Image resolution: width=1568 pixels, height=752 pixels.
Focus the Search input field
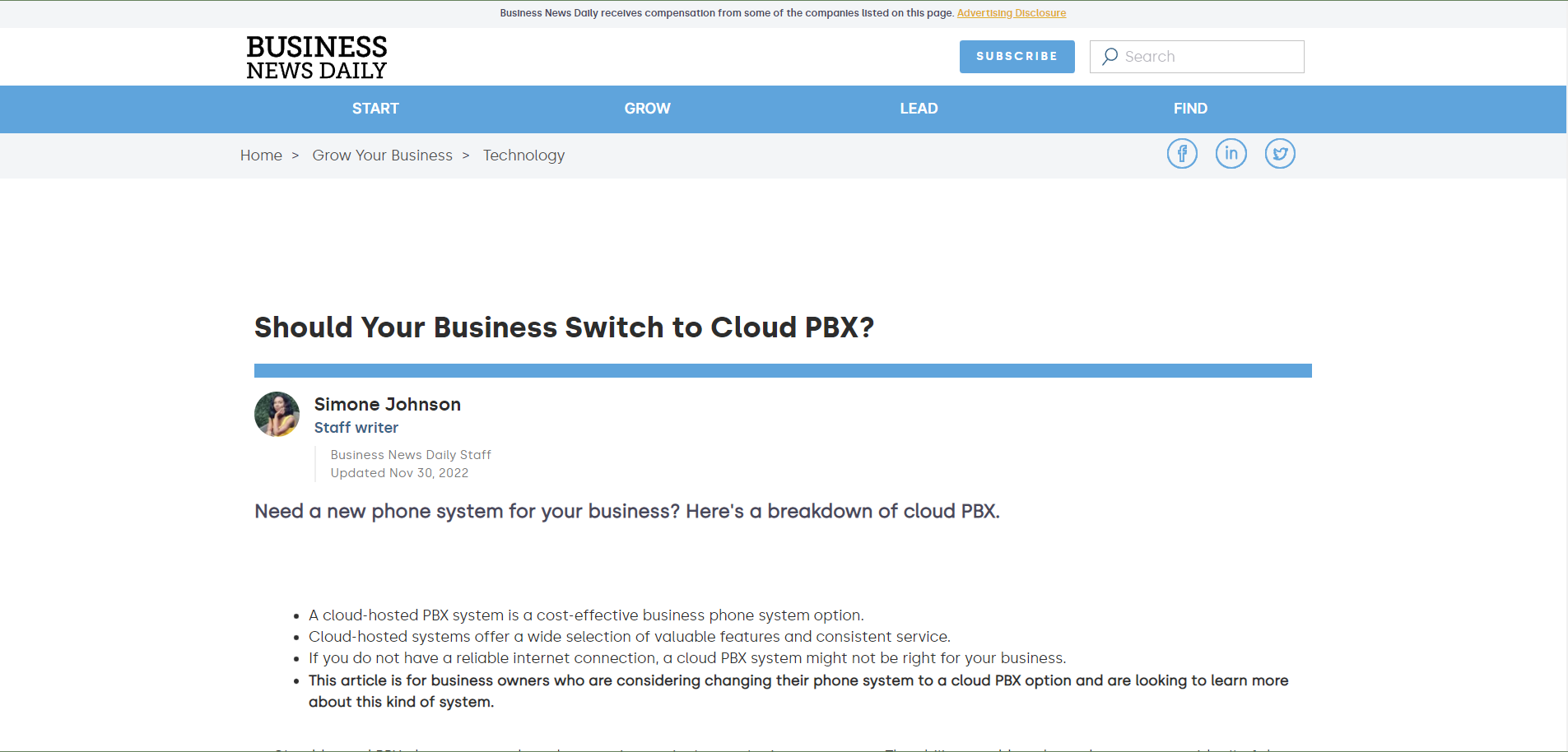pos(1197,57)
